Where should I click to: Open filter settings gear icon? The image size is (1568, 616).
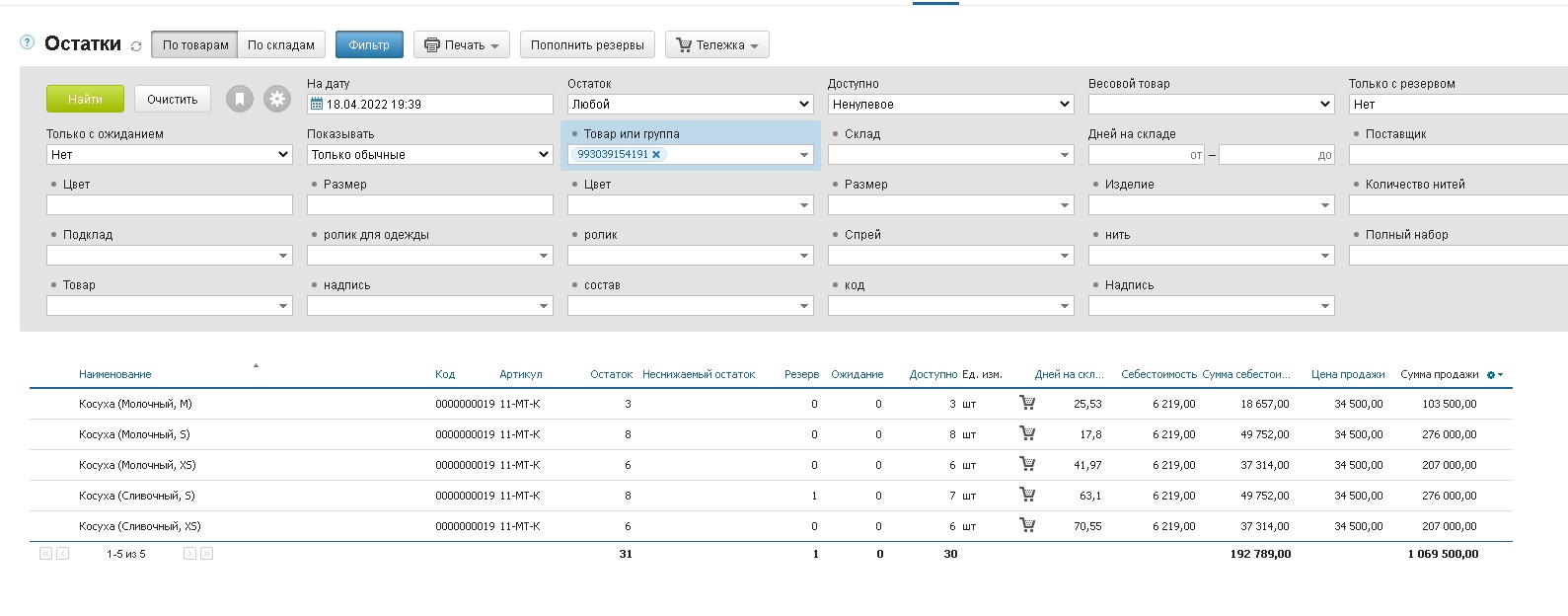[277, 99]
